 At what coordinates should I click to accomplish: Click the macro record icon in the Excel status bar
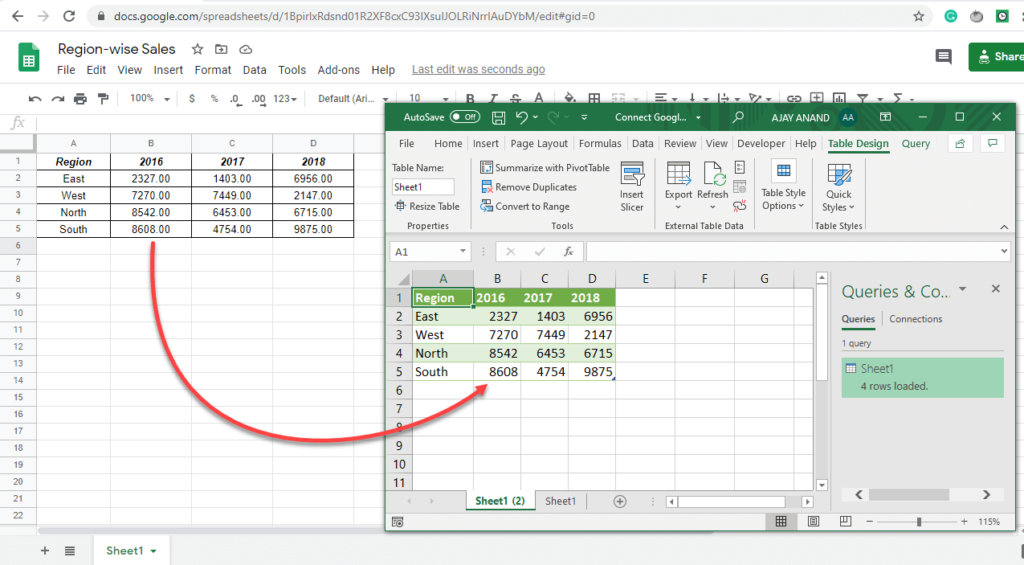click(x=398, y=522)
